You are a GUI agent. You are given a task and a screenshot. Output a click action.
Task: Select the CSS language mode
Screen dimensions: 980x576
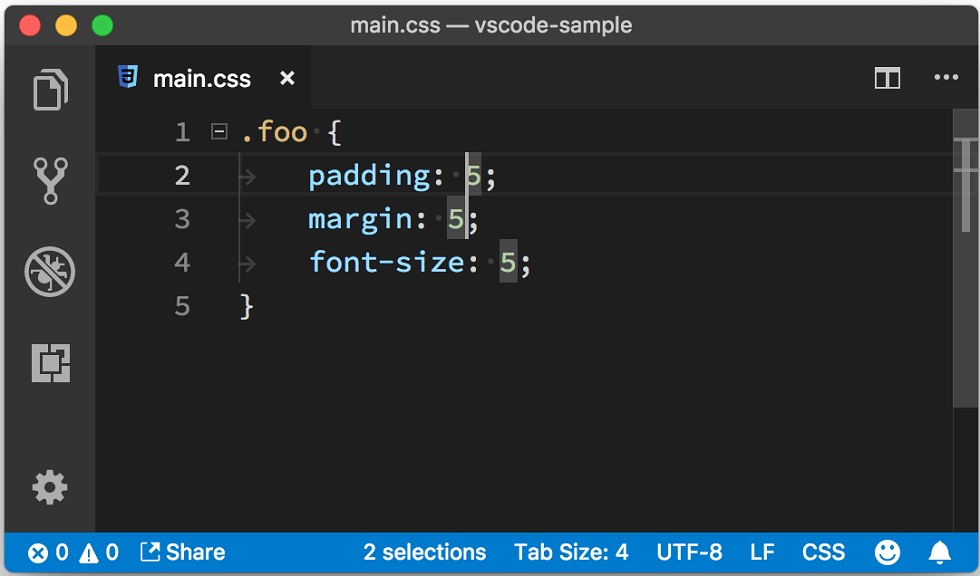point(823,552)
